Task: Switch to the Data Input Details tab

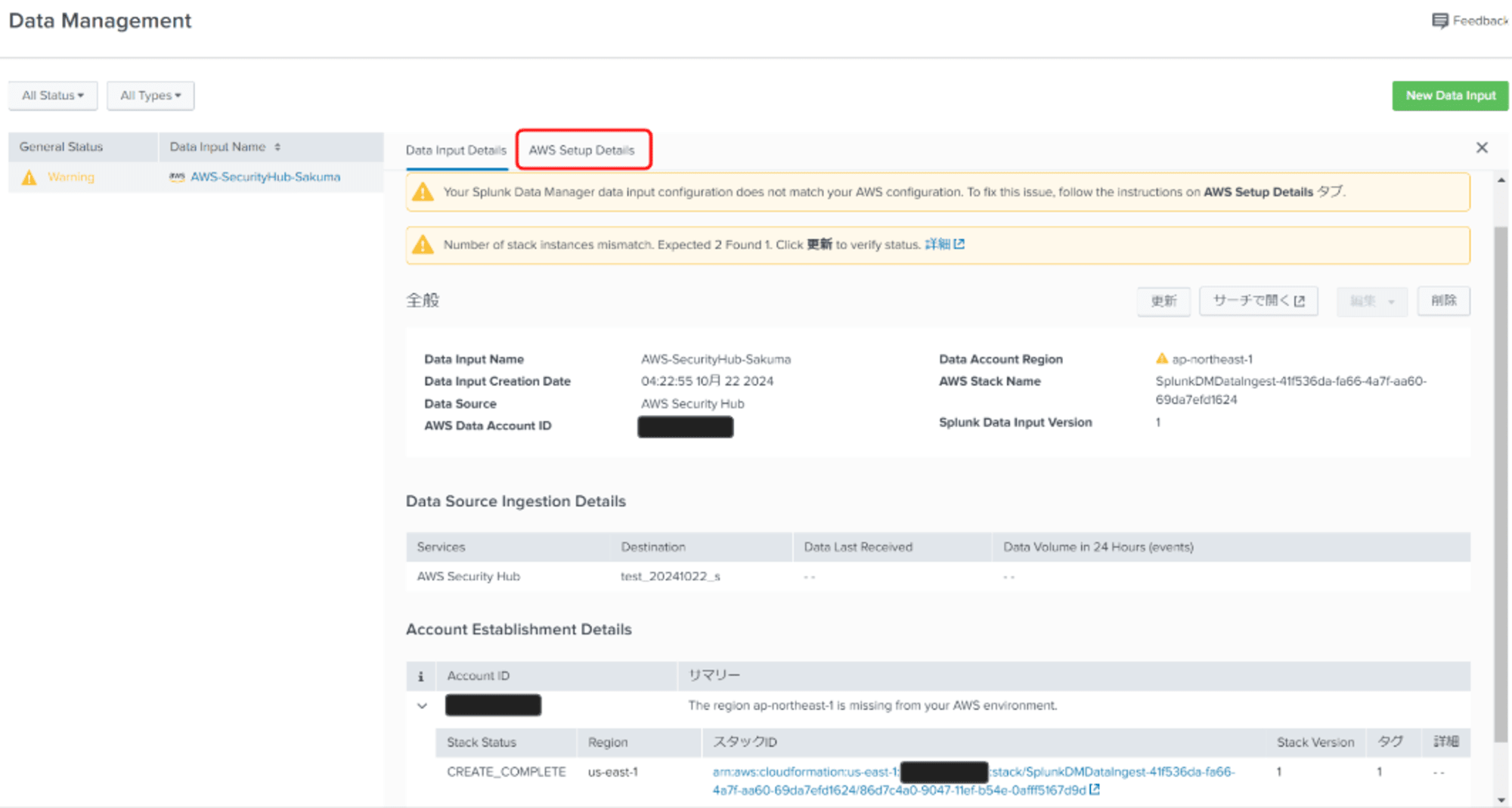Action: (456, 150)
